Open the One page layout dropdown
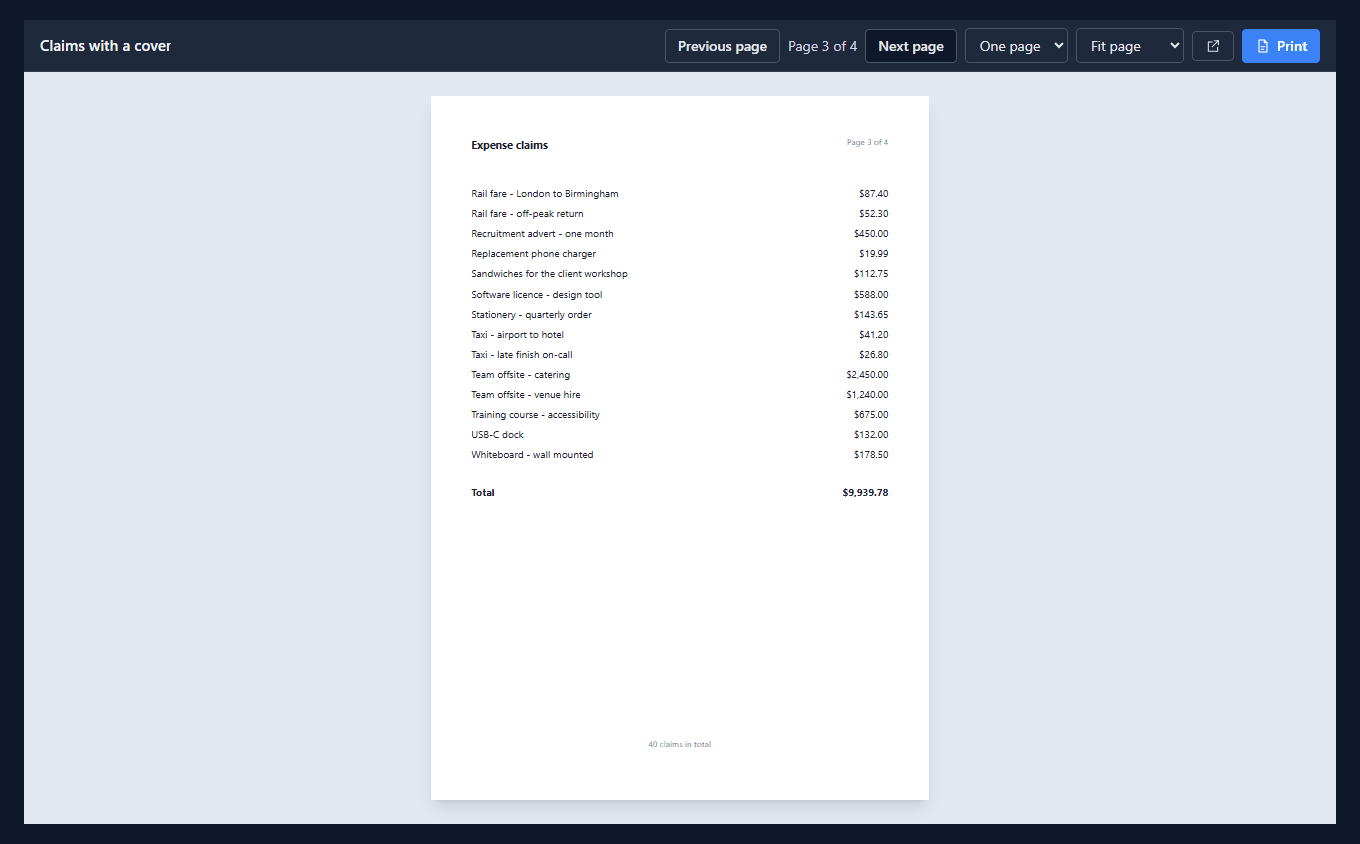The image size is (1360, 844). coord(1016,46)
